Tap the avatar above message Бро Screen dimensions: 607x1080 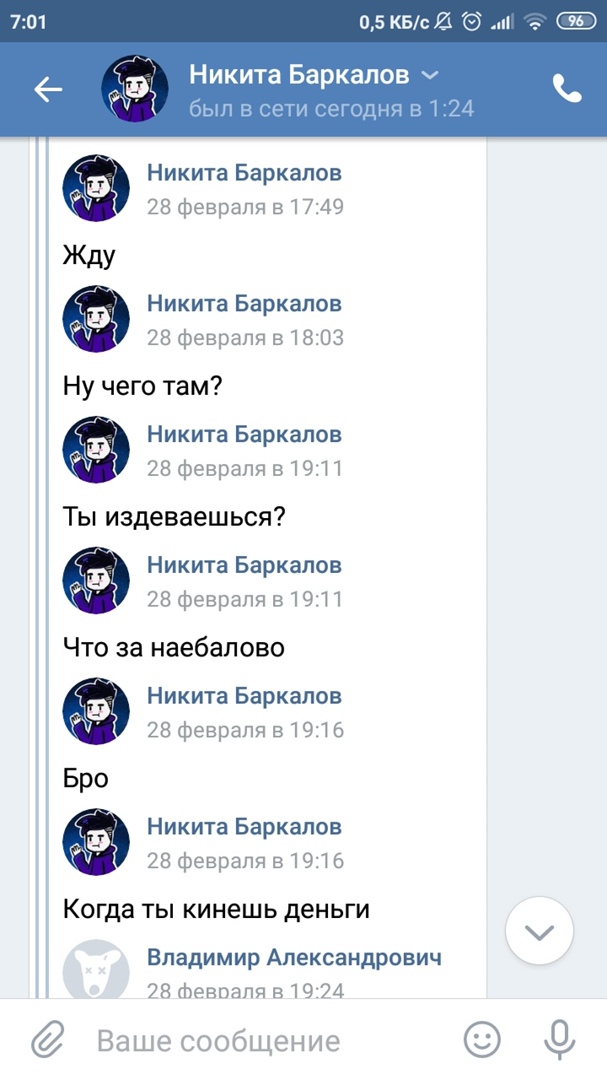pyautogui.click(x=96, y=712)
